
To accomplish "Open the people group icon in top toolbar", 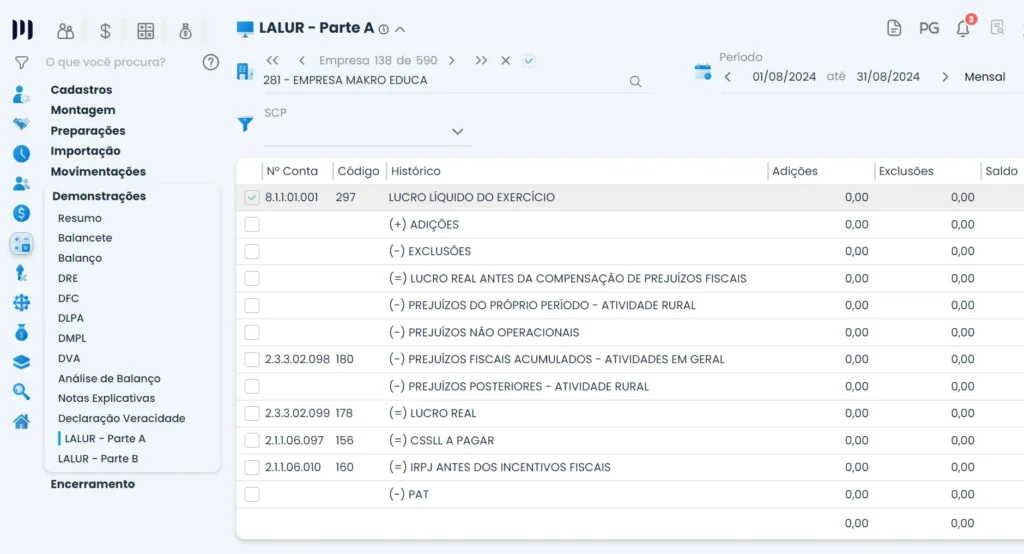I will click(65, 31).
